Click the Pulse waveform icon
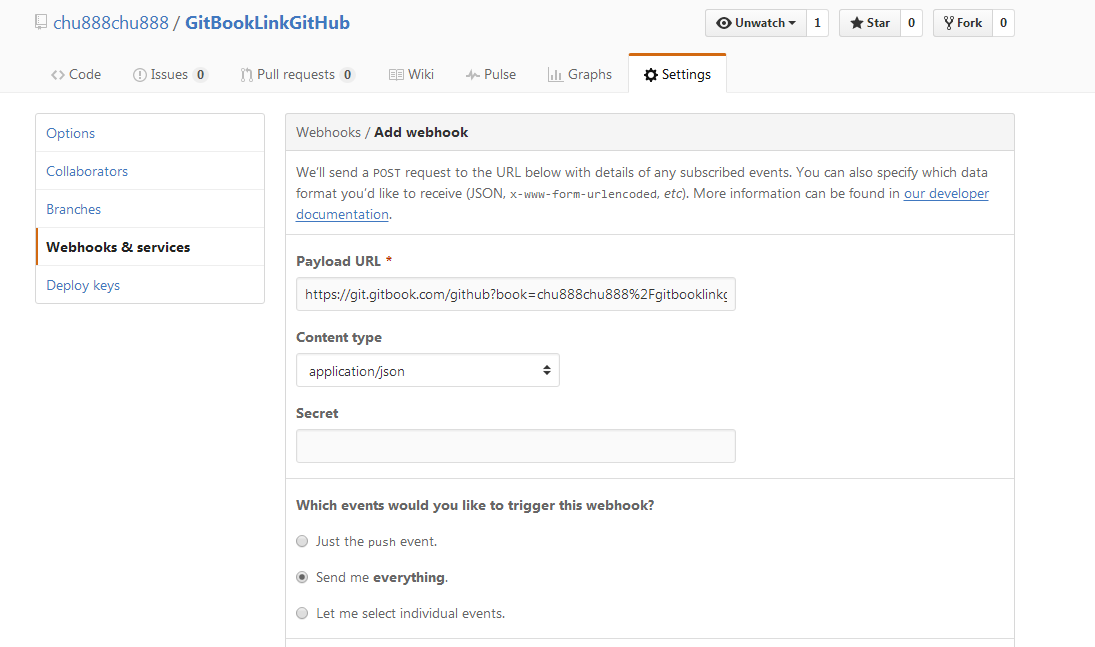The image size is (1095, 647). coord(473,75)
